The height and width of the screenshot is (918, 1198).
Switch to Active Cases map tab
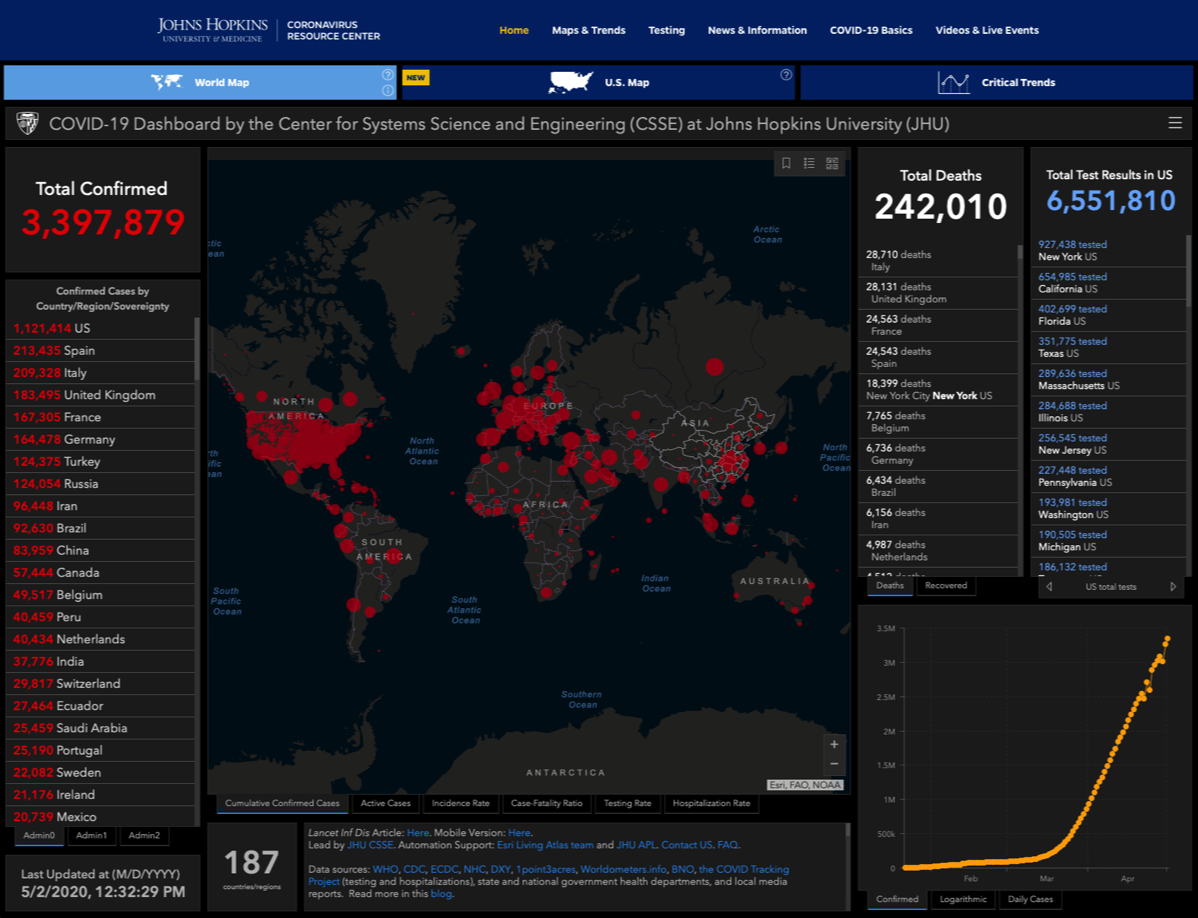coord(386,803)
